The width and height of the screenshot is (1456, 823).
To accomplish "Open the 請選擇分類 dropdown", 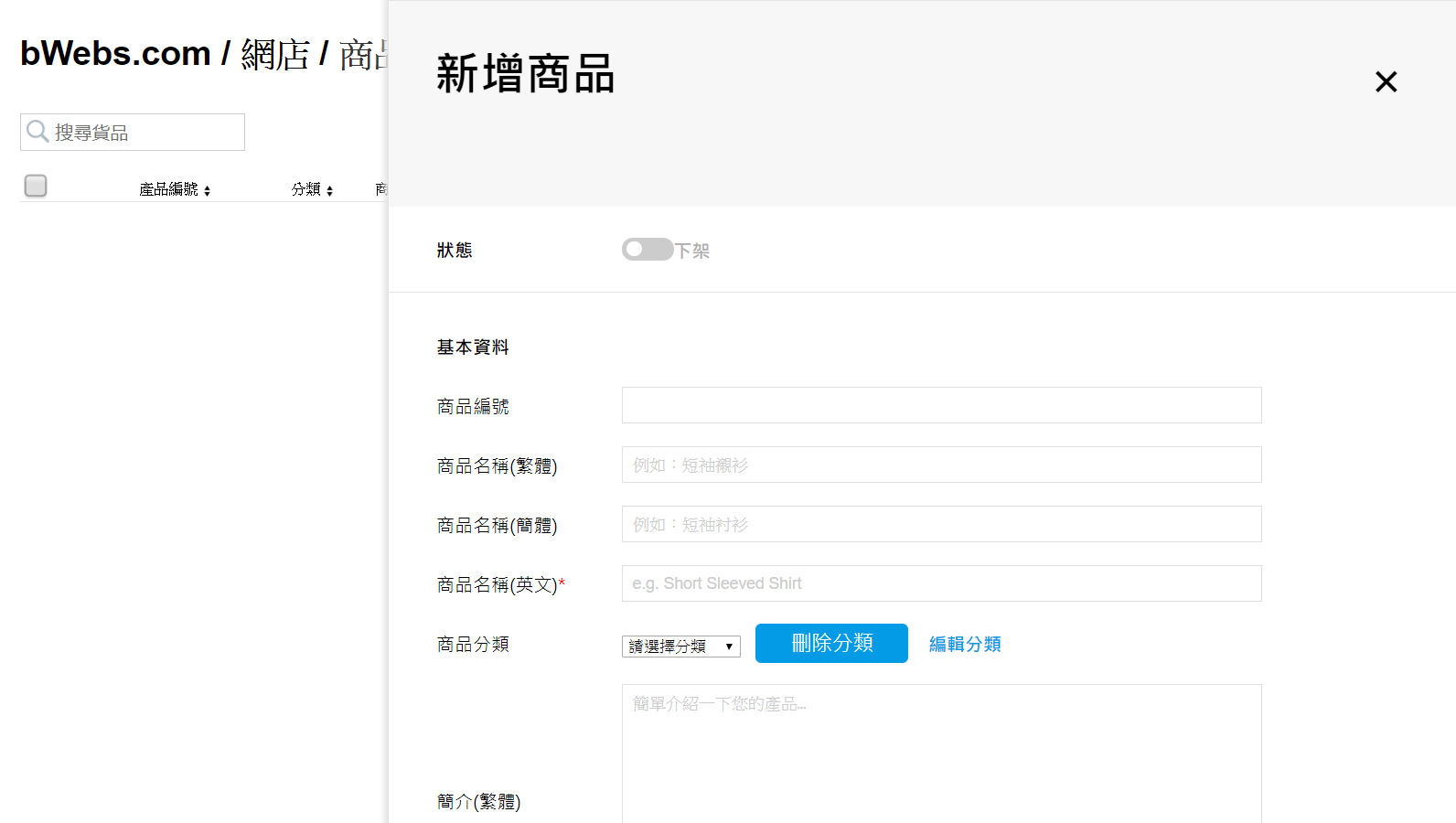I will (x=680, y=647).
